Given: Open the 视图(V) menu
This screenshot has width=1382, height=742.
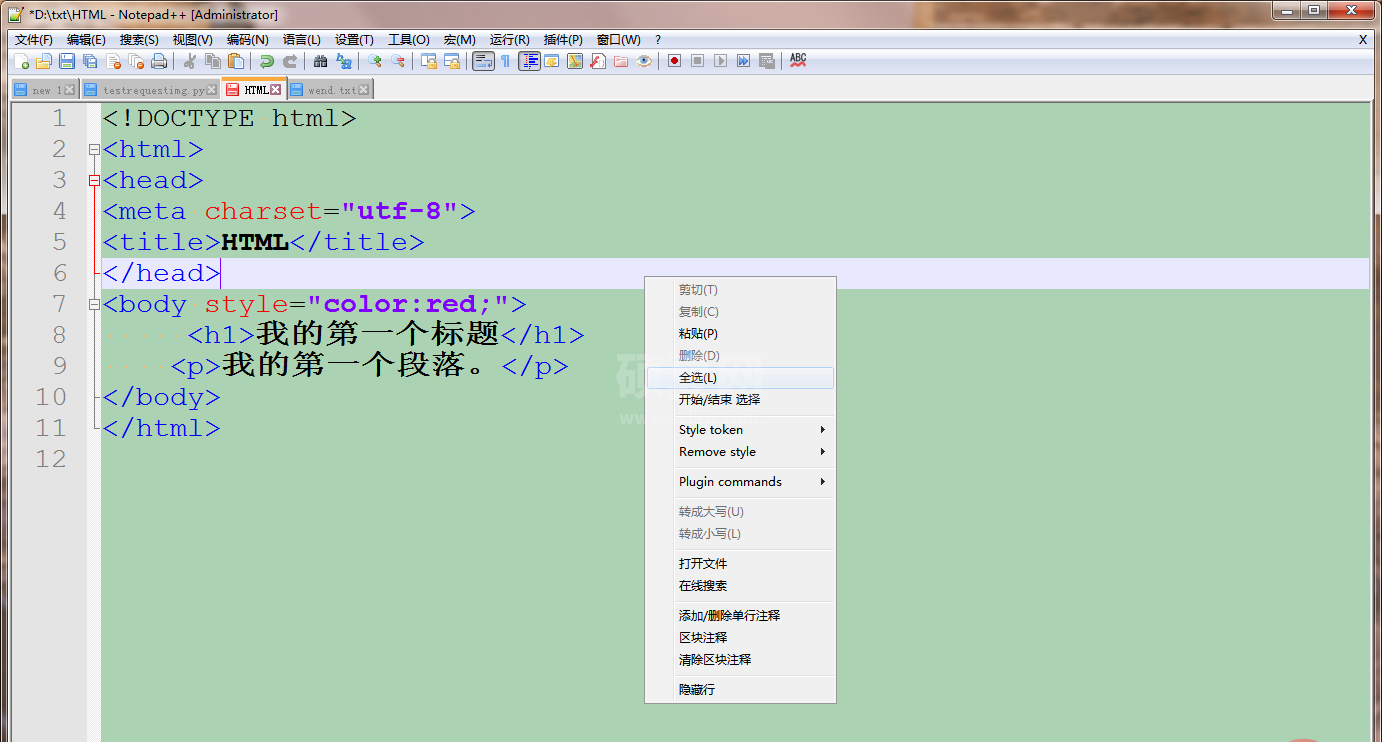Looking at the screenshot, I should click(192, 40).
